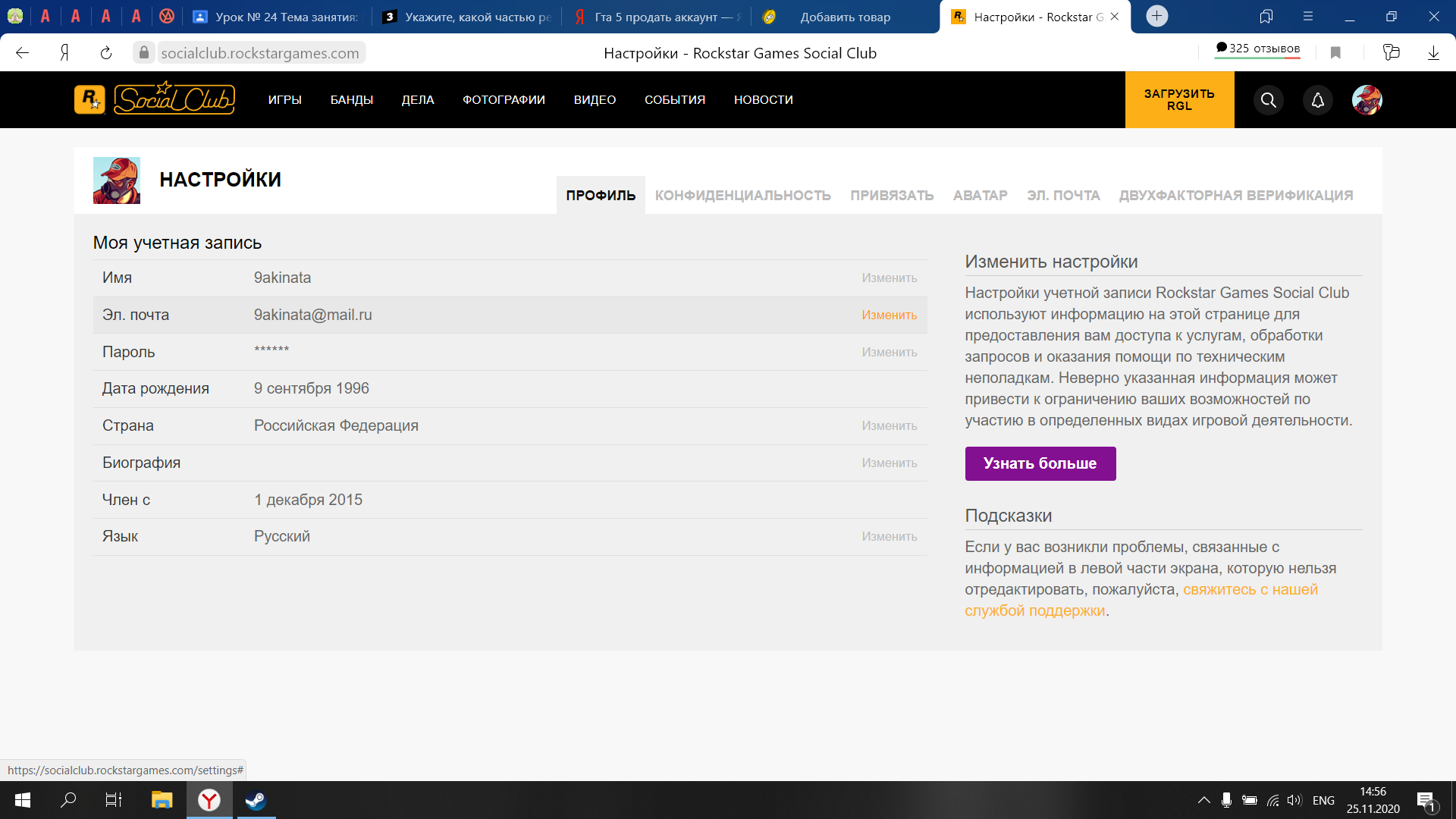Open НОВОСТИ in site navigation
Image resolution: width=1456 pixels, height=819 pixels.
click(764, 99)
